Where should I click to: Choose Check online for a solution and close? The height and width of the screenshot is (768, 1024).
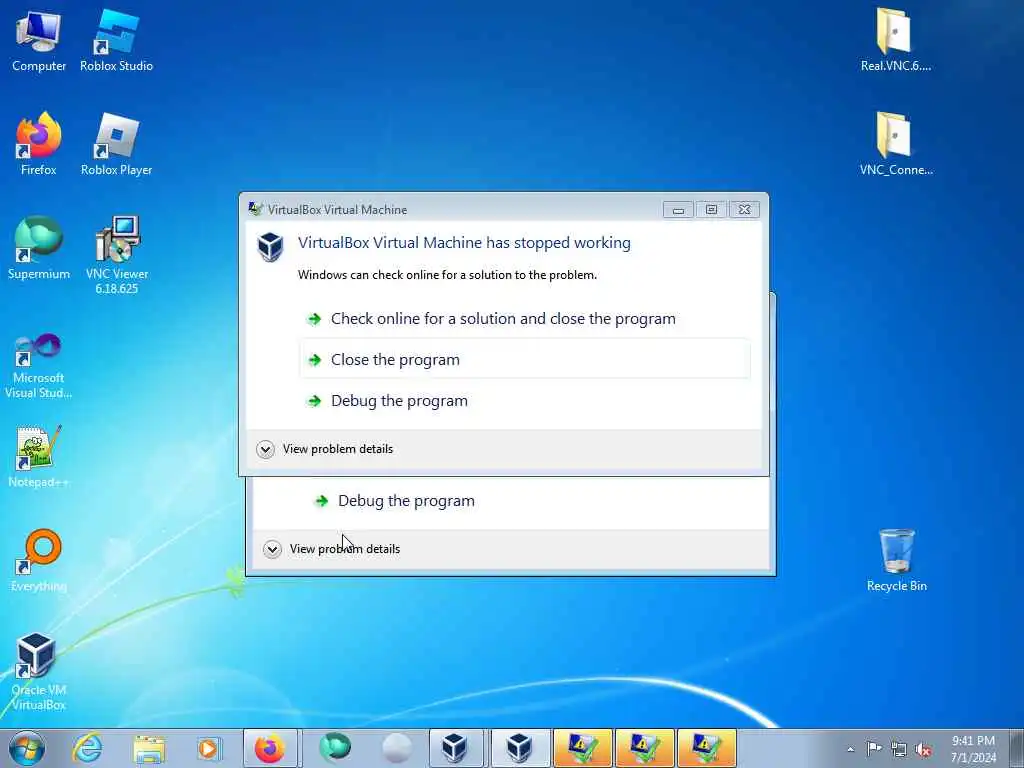click(524, 319)
